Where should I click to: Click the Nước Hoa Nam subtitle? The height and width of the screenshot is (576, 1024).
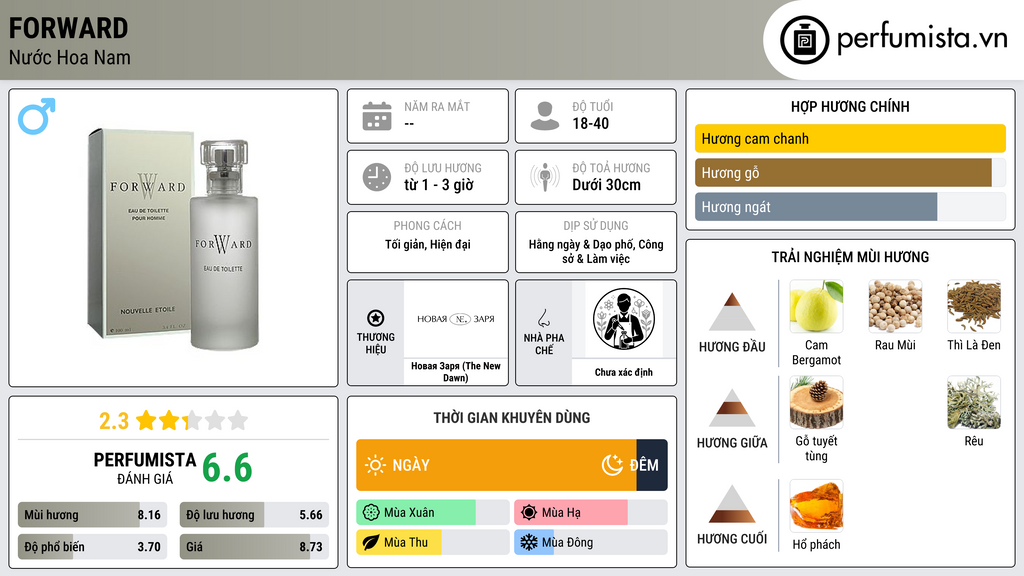click(70, 57)
